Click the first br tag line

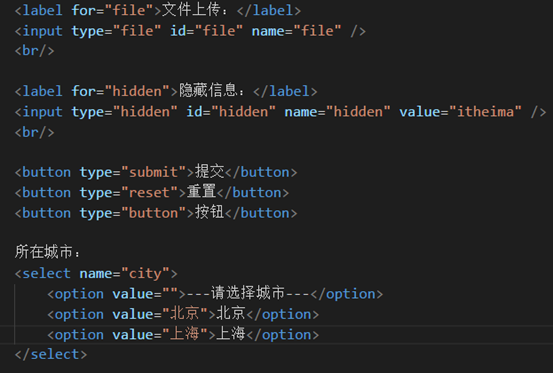(35, 51)
